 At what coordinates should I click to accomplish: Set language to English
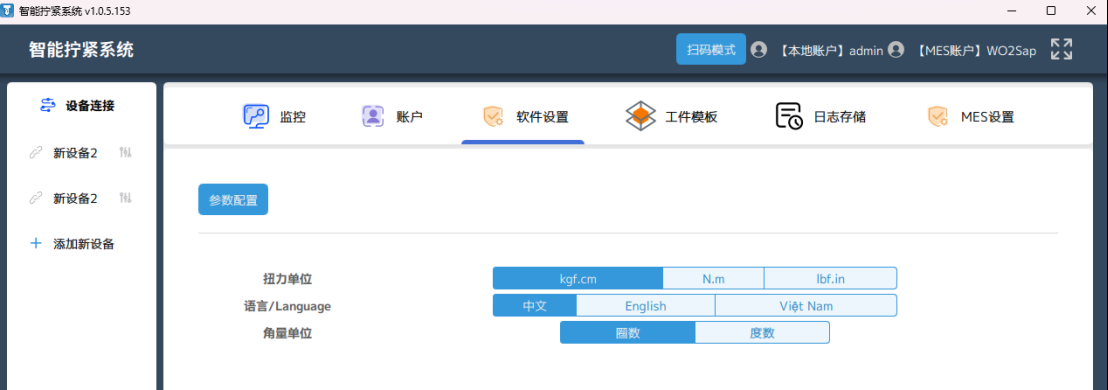coord(646,306)
